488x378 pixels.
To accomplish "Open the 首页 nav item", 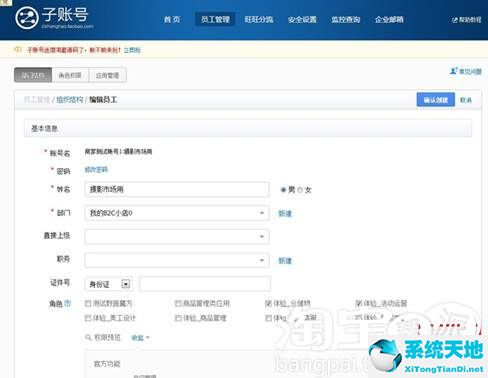I will click(x=172, y=20).
